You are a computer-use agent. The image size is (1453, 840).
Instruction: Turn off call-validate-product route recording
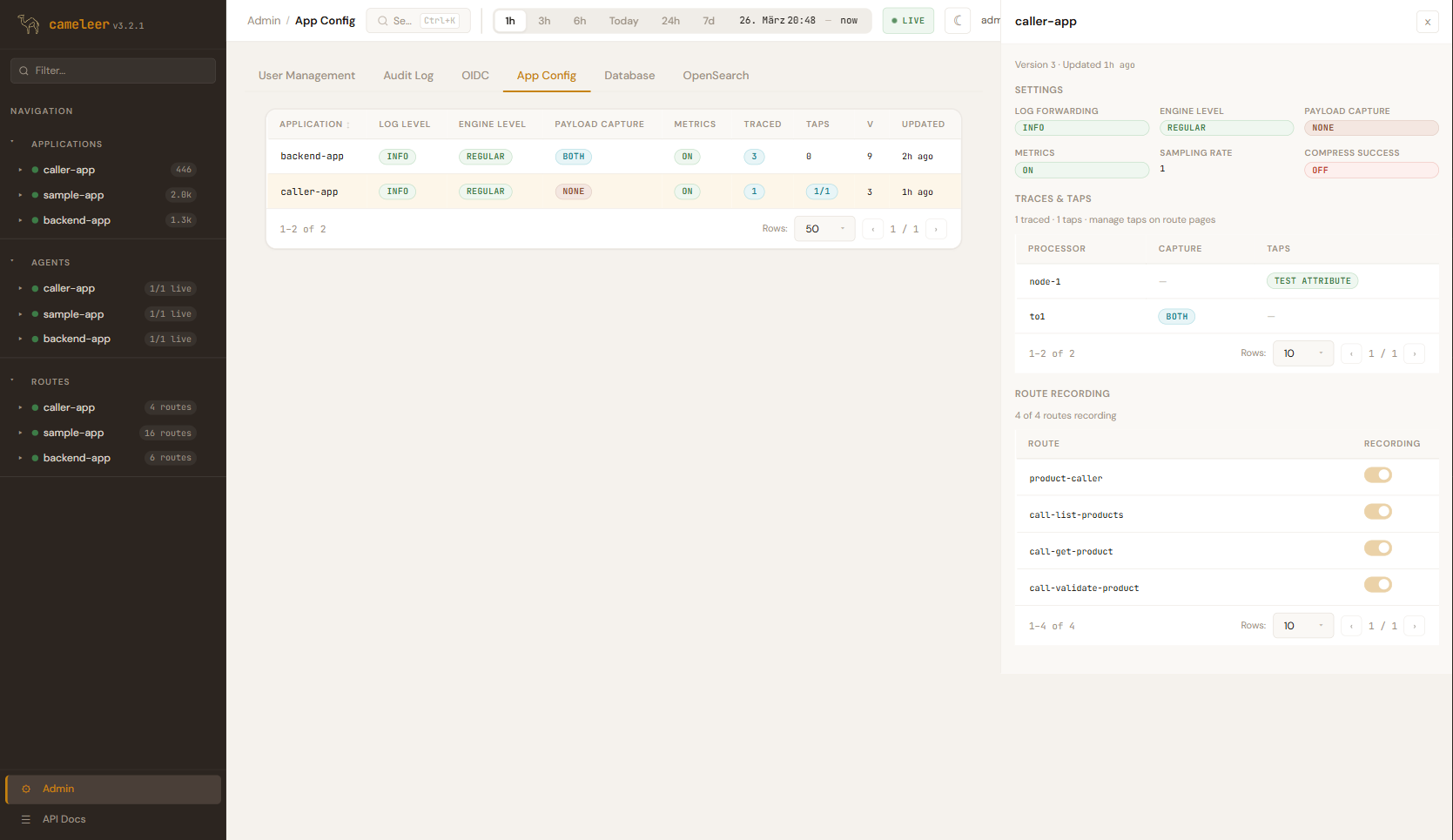pyautogui.click(x=1377, y=585)
